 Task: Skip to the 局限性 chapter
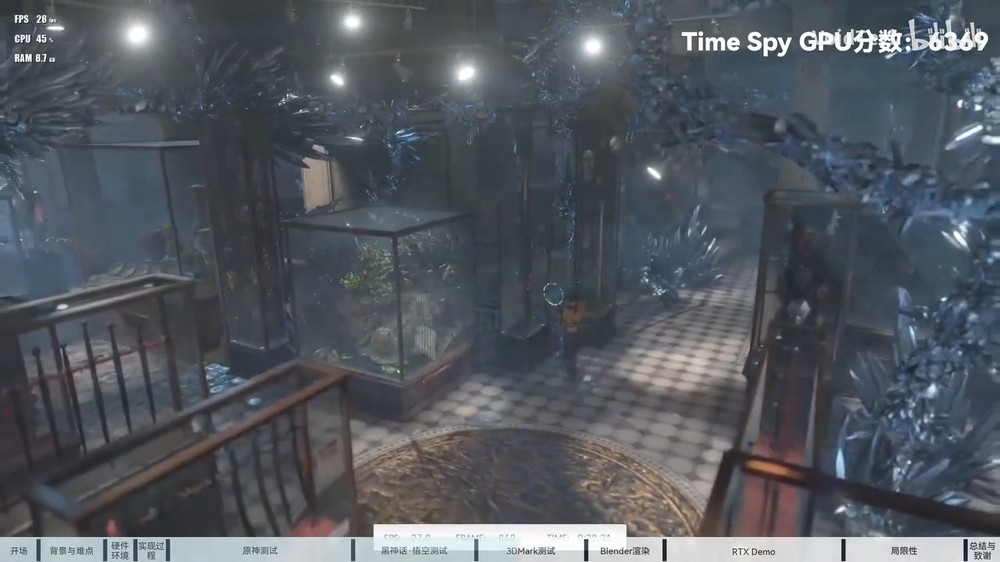click(904, 551)
